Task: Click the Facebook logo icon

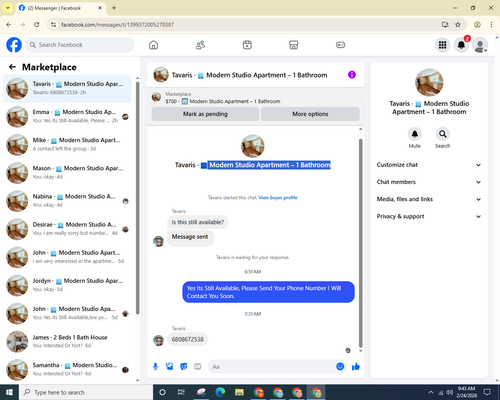Action: coord(14,45)
